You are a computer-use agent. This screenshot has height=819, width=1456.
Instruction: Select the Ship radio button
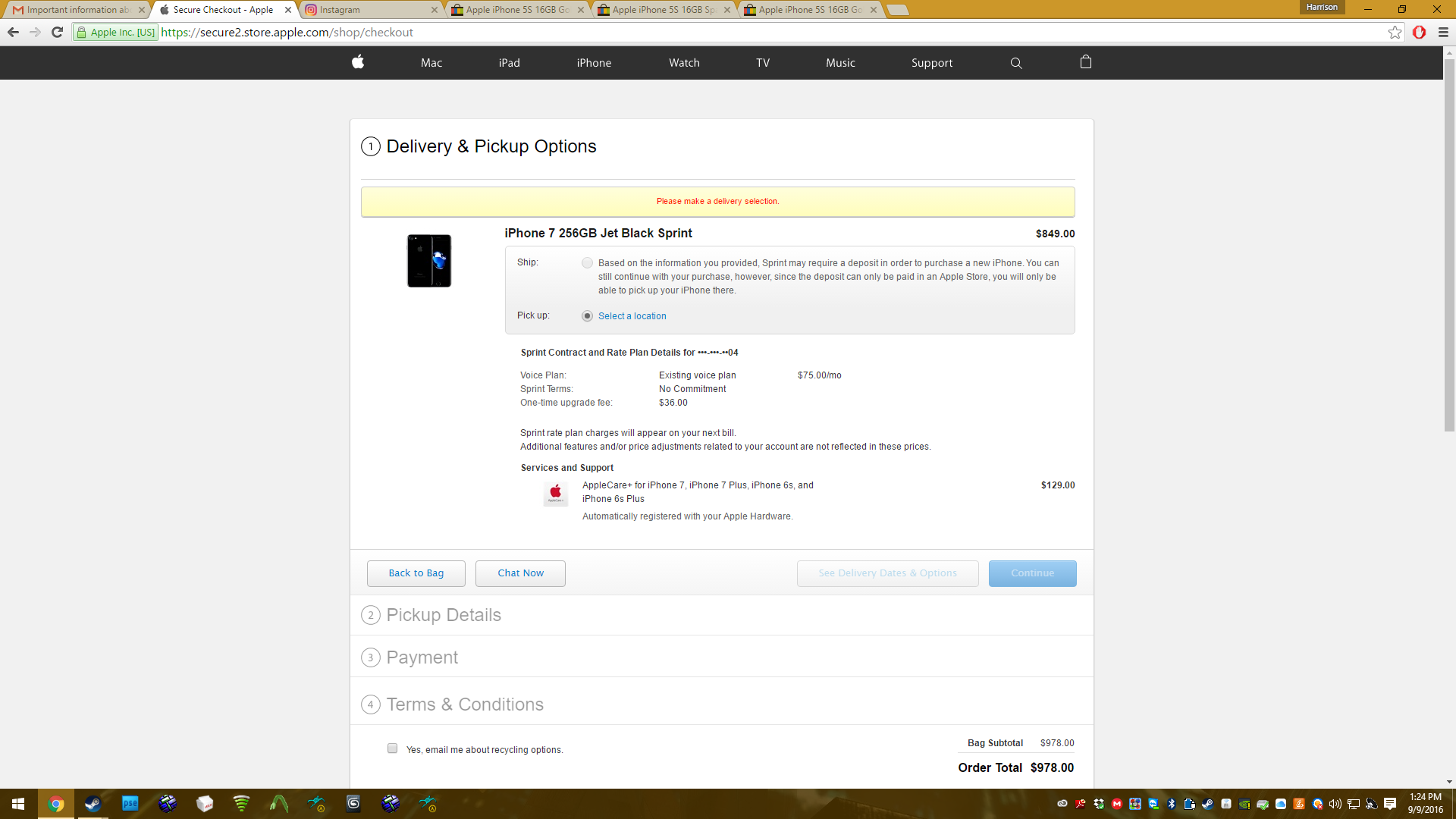pyautogui.click(x=587, y=263)
